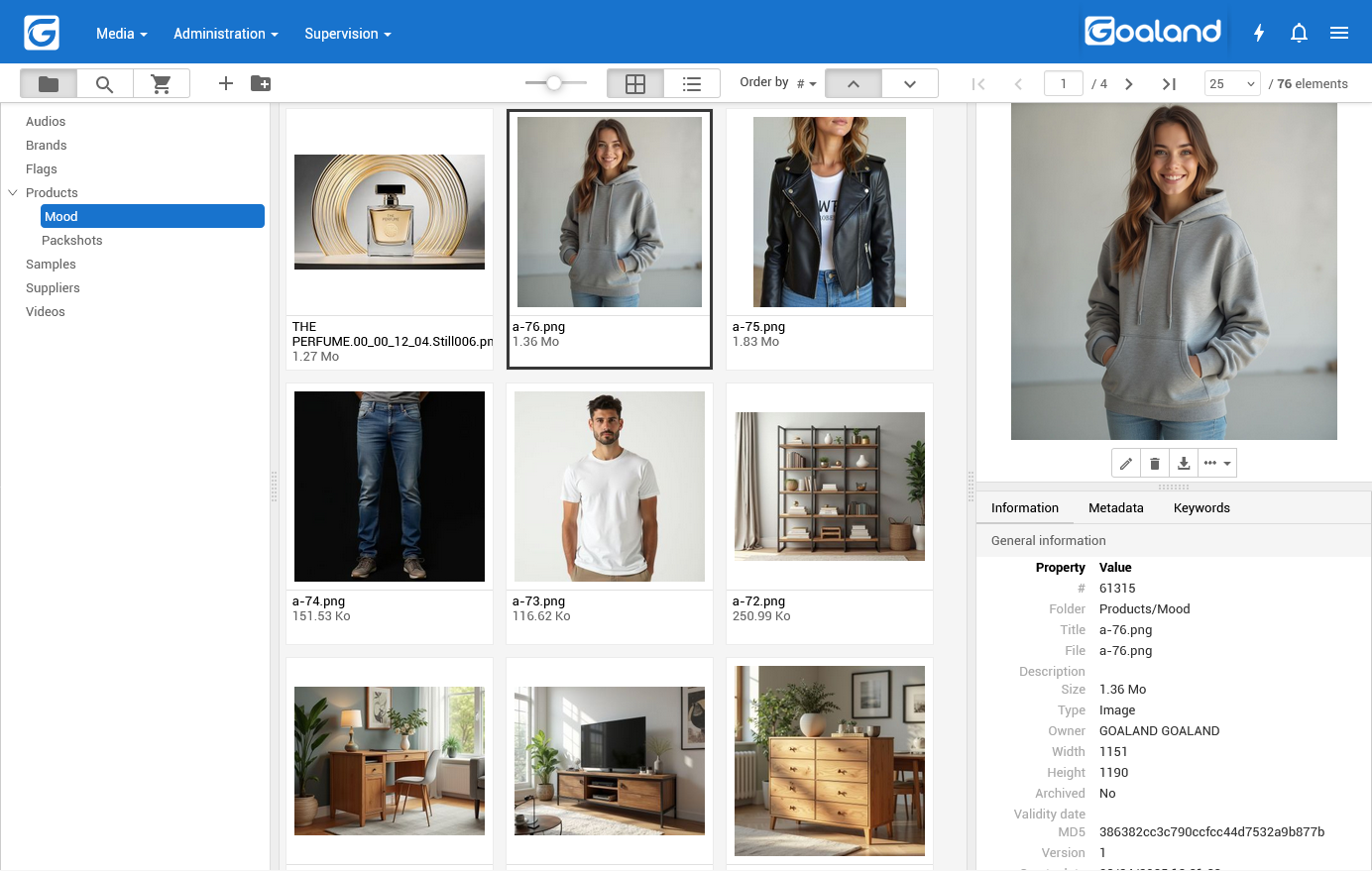Select the wooden desk room thumbnail
Screen dimensions: 1372x871
390,761
